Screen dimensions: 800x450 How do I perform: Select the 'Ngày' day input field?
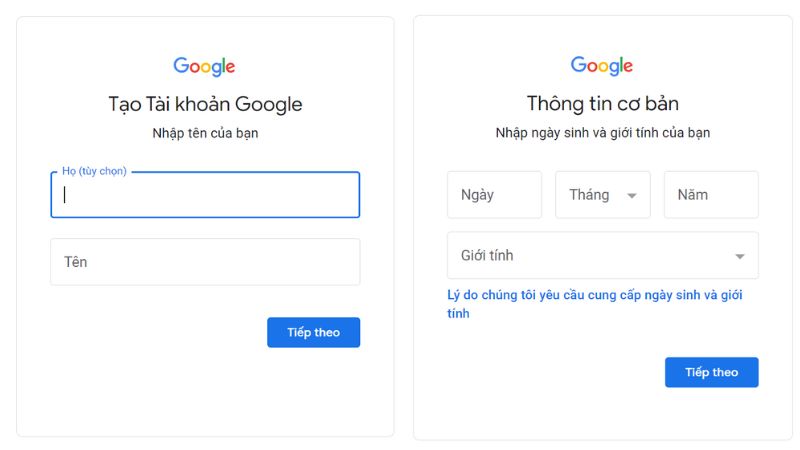[494, 195]
